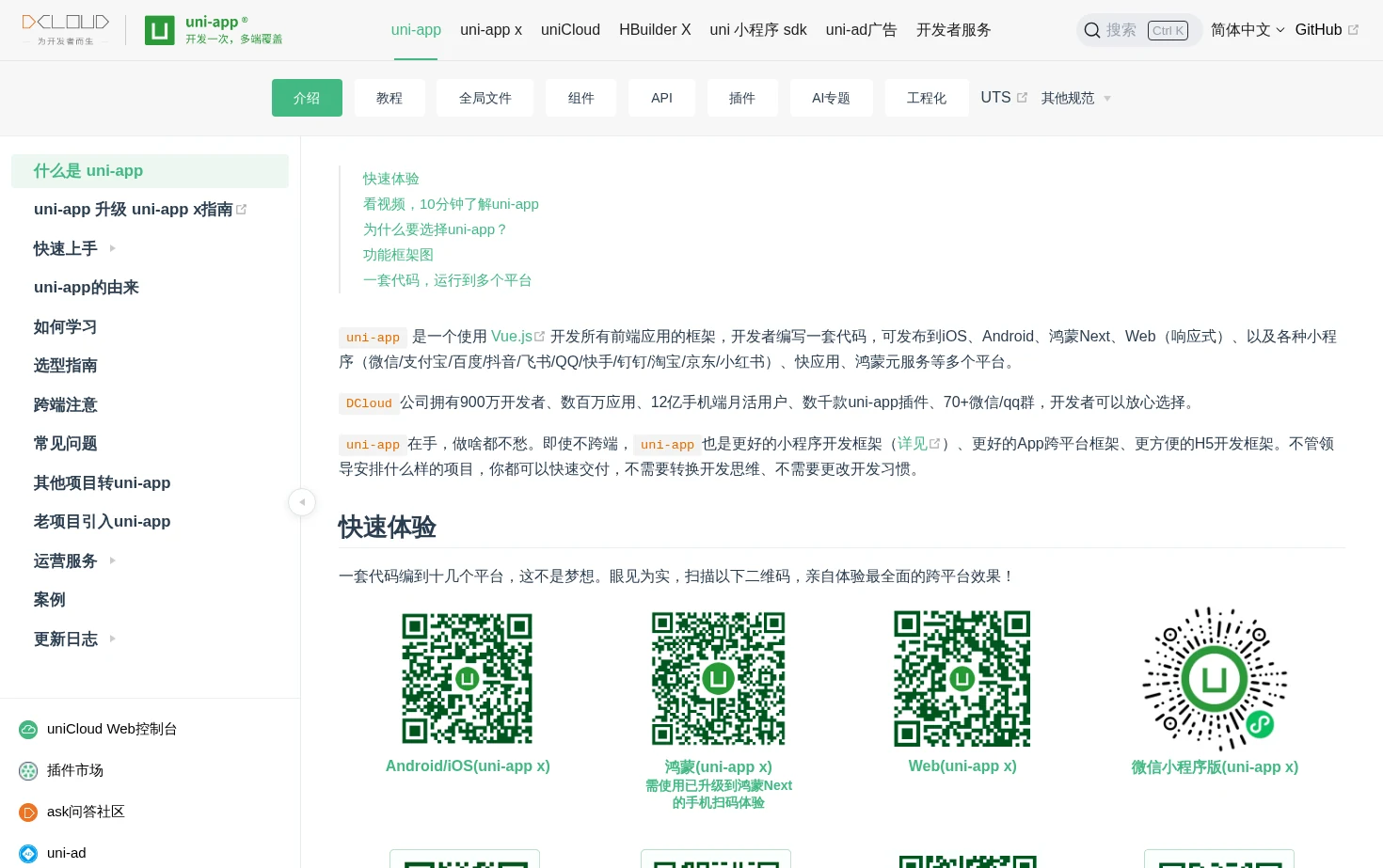Open 跨端注意 sidebar item
Image resolution: width=1383 pixels, height=868 pixels.
pos(65,404)
